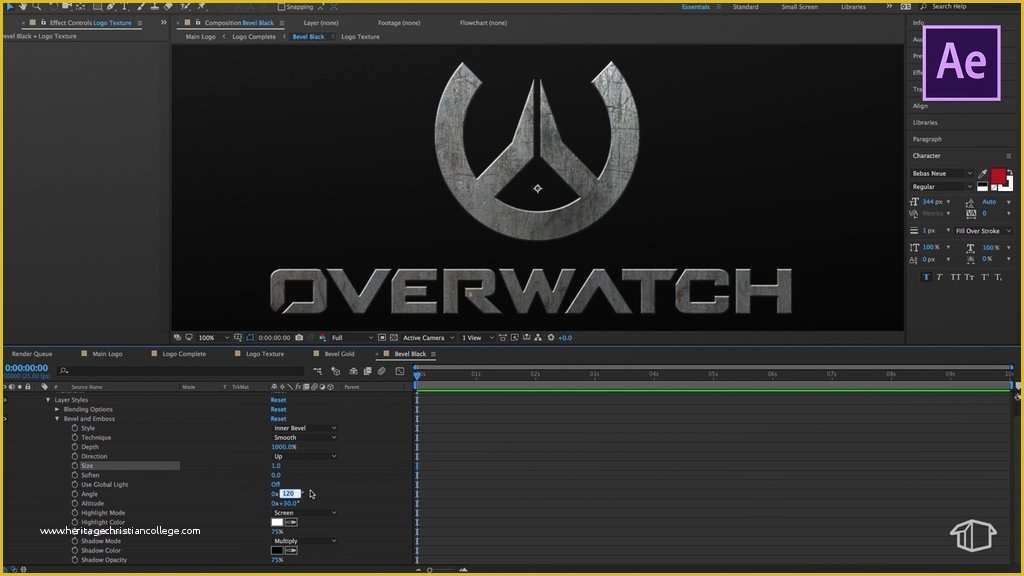Screen dimensions: 1024x576
Task: Toggle the Snapping checkbox
Action: coord(281,7)
